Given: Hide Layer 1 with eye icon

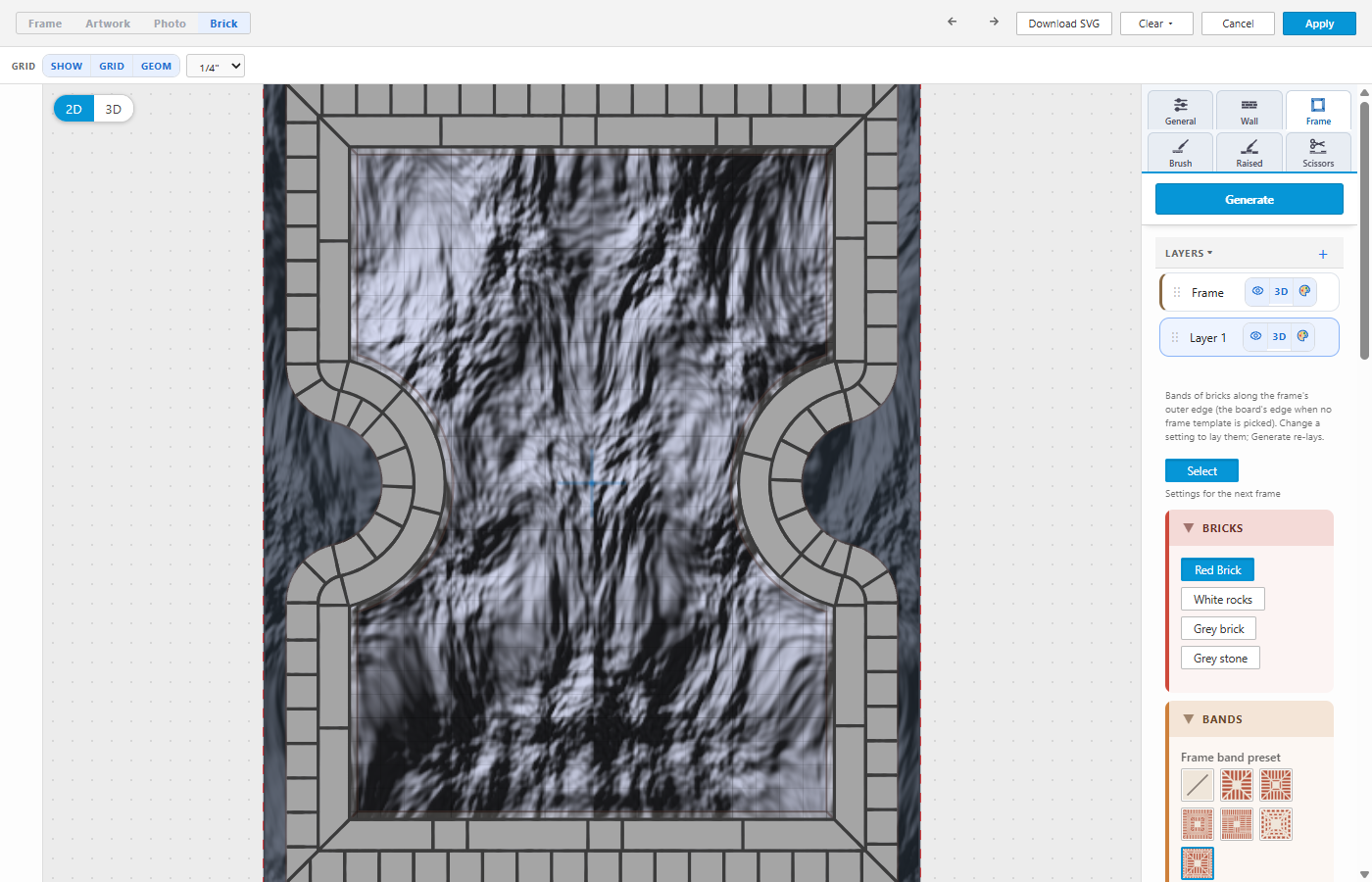Looking at the screenshot, I should 1255,336.
